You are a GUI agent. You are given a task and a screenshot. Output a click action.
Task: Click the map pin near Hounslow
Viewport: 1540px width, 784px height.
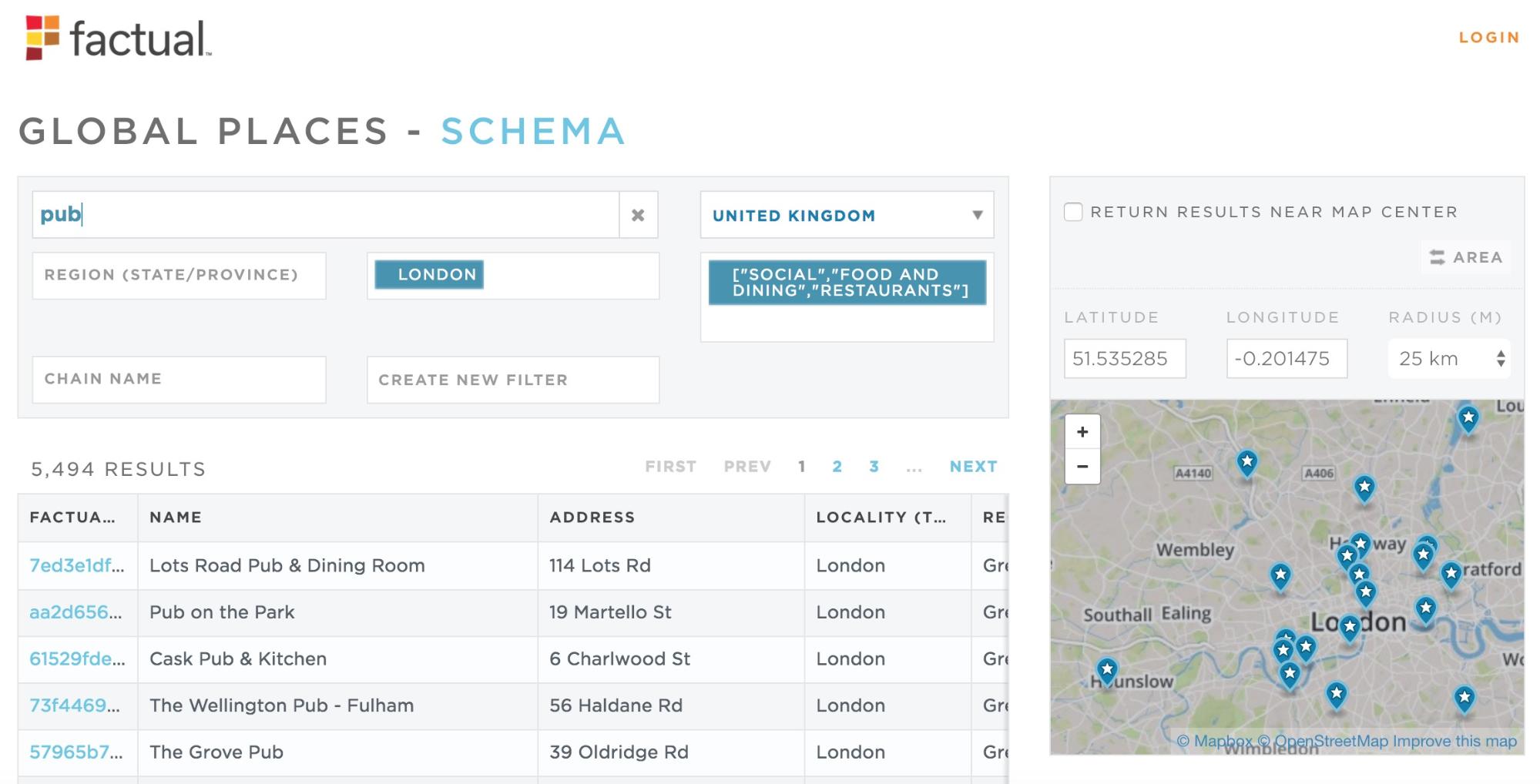[1107, 669]
